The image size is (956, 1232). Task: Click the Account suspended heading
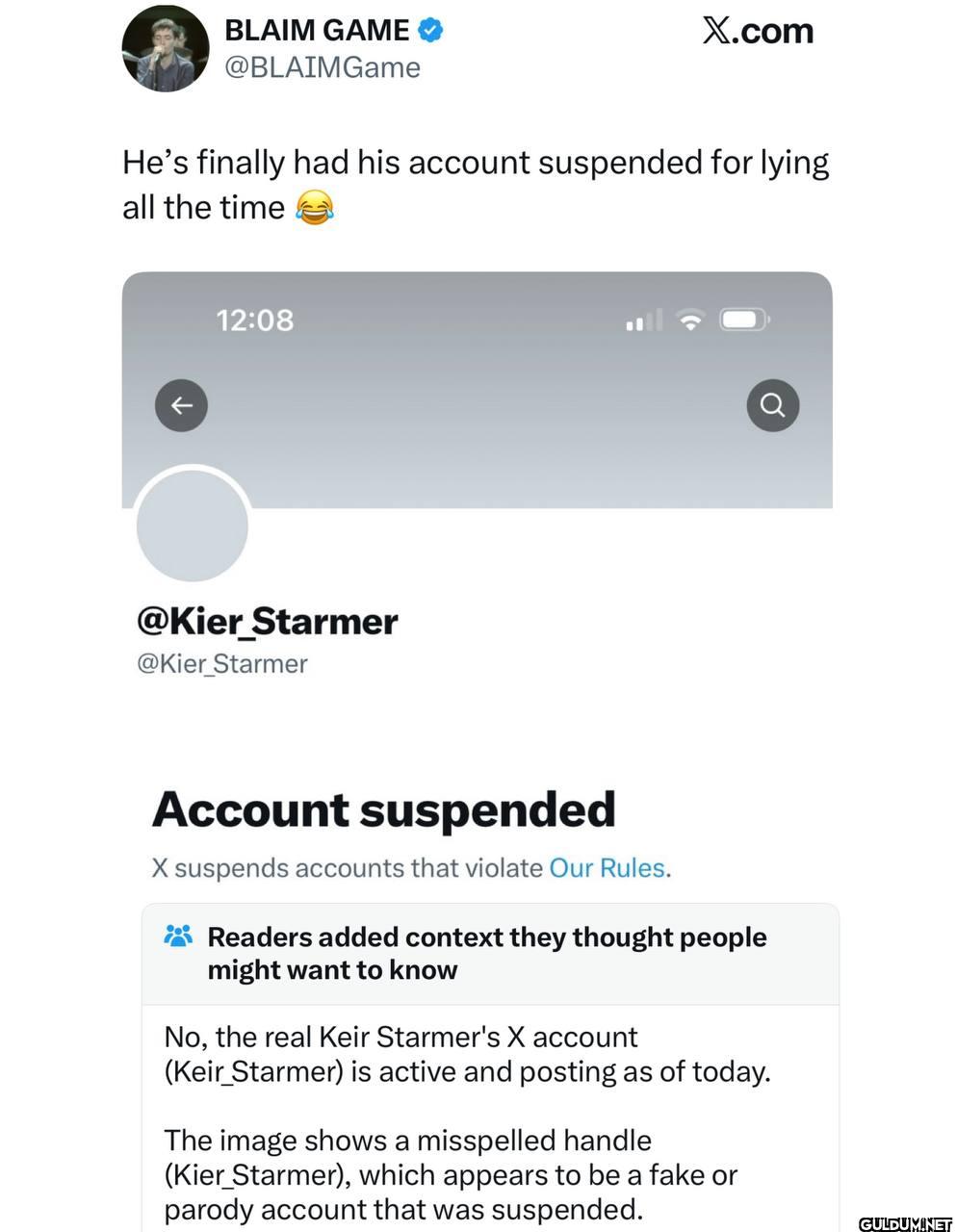pos(383,809)
